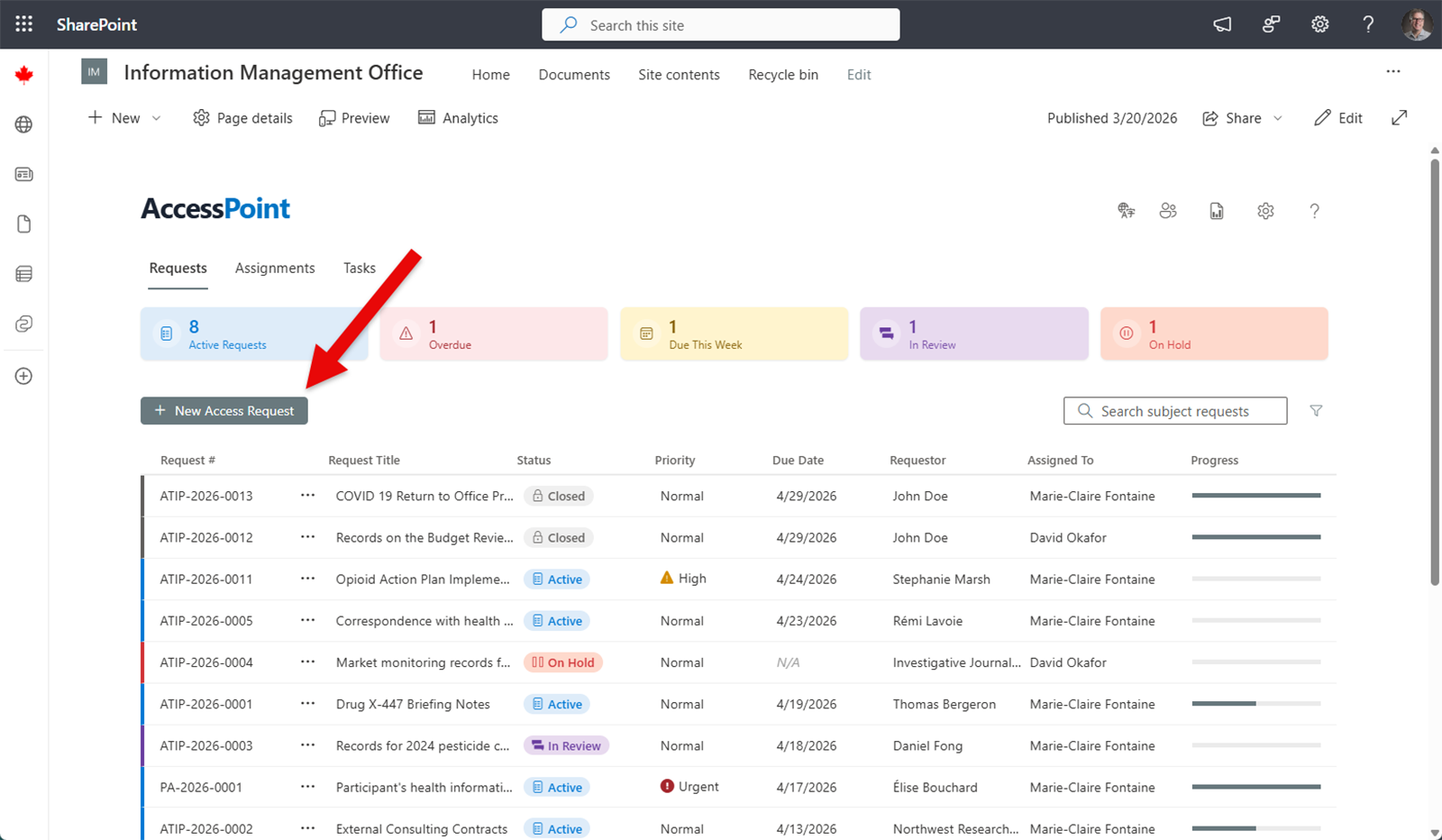Click the filter funnel icon
The image size is (1442, 840).
tap(1316, 411)
